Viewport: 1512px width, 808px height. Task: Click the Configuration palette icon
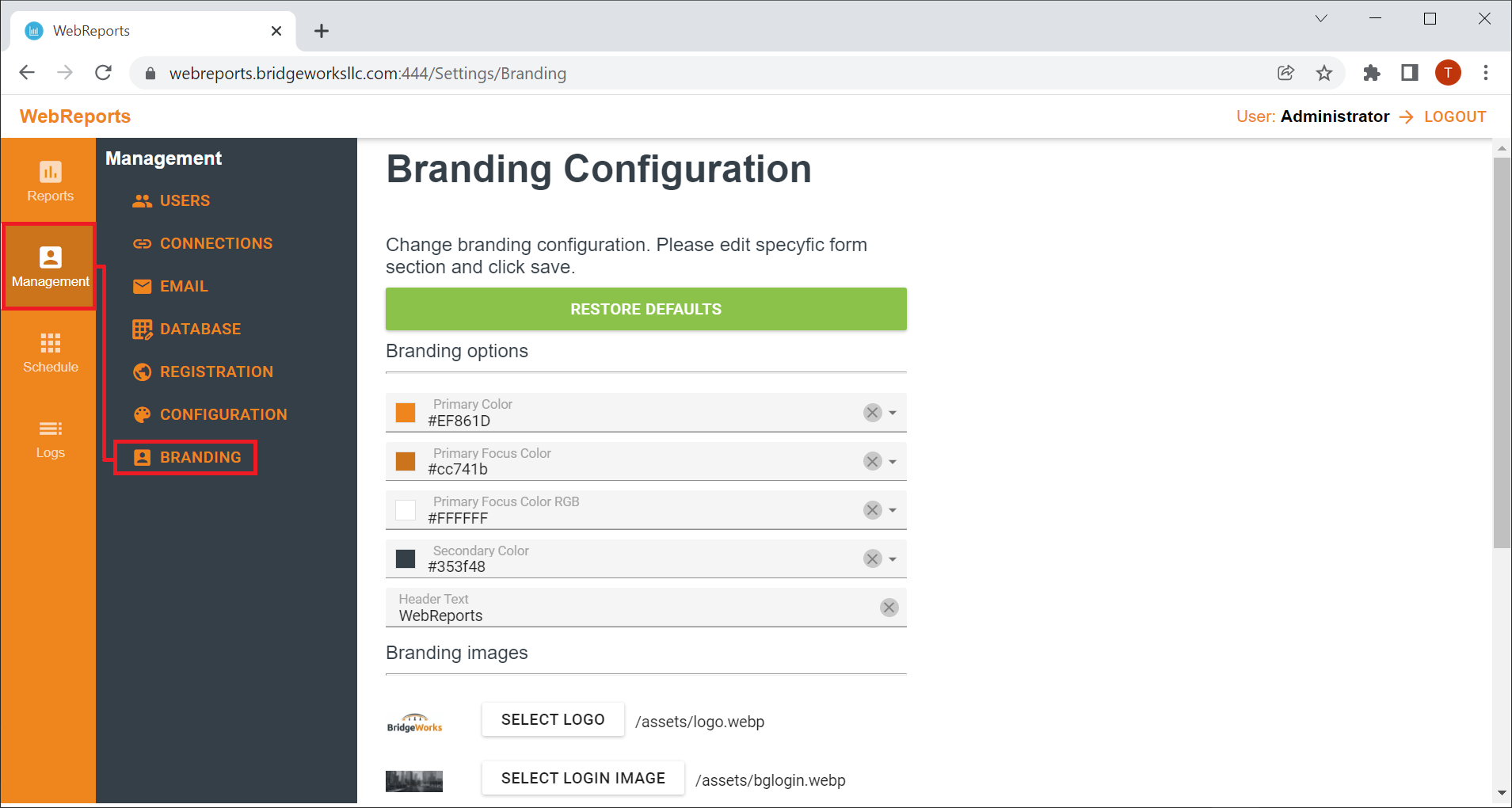pos(143,414)
